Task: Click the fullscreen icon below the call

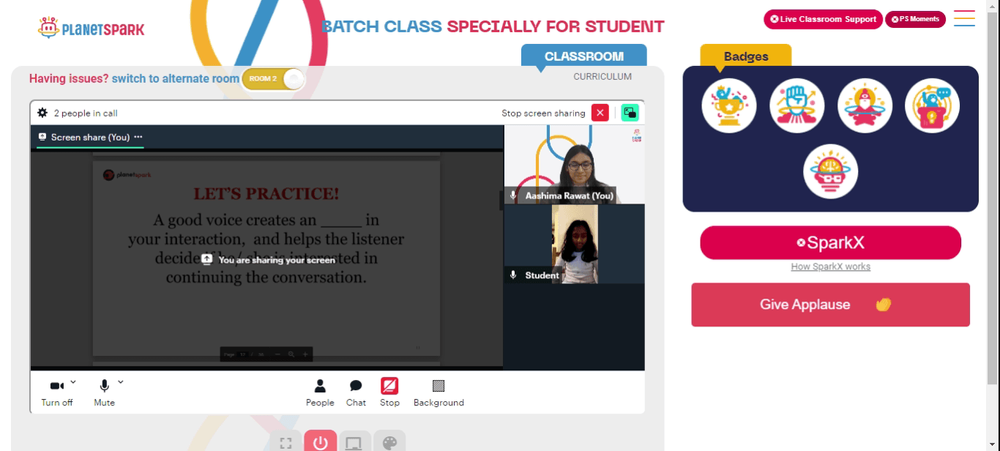Action: pos(286,443)
